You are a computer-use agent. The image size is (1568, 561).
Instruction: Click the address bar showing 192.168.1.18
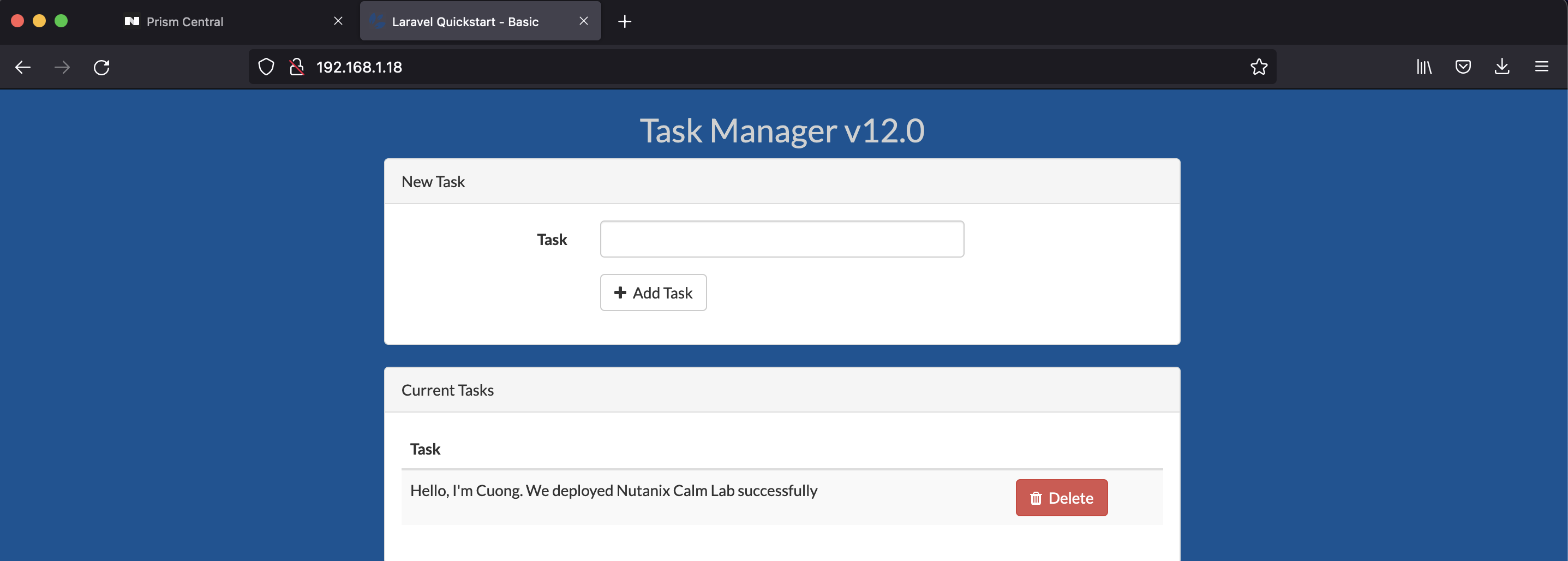click(731, 67)
